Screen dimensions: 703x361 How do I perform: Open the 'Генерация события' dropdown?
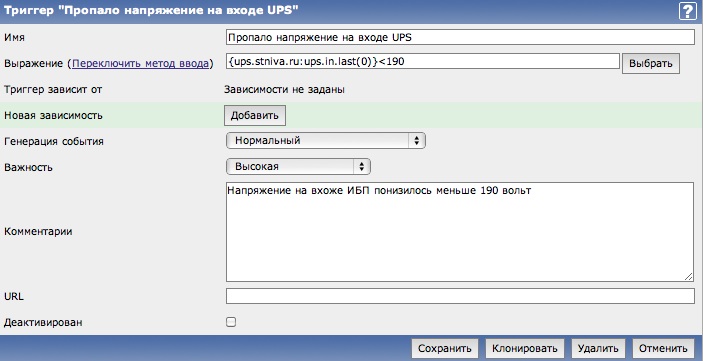pos(326,141)
